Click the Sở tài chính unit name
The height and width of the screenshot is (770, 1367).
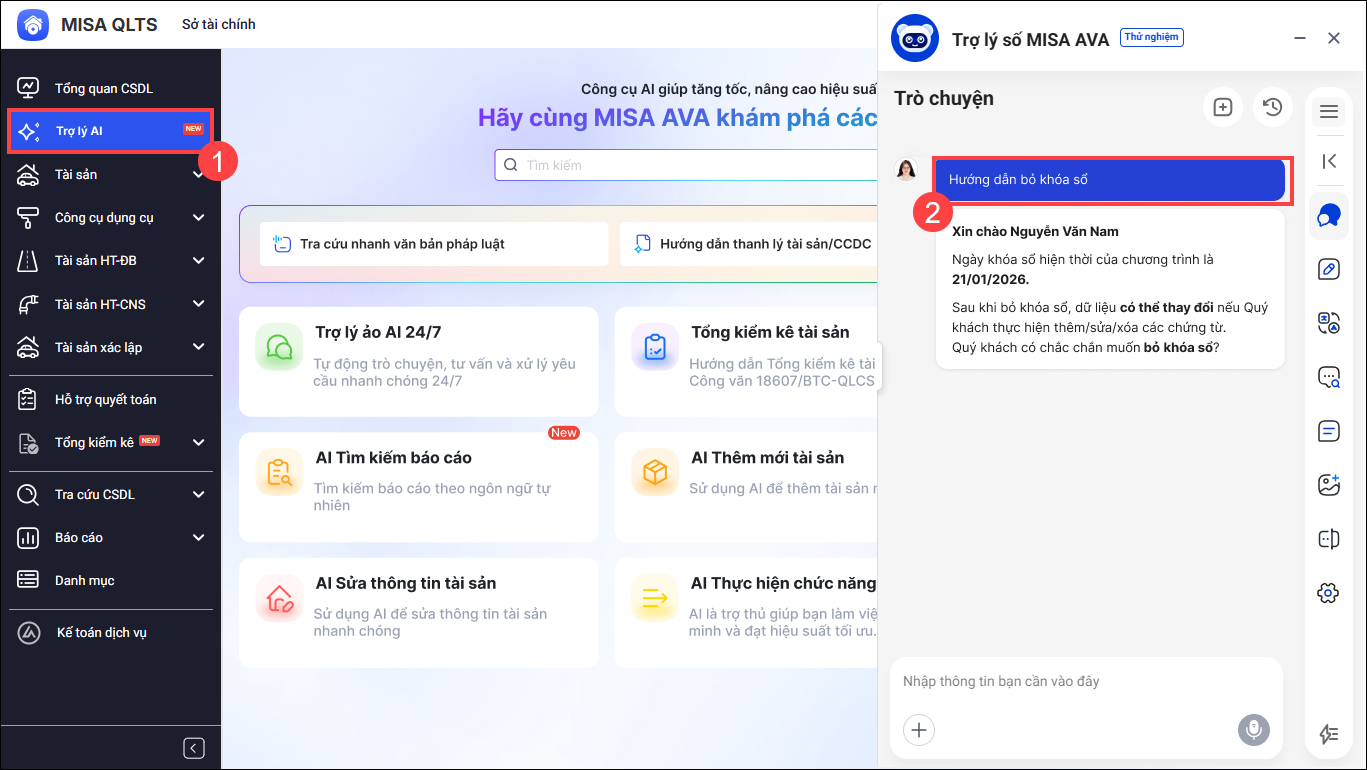(x=219, y=24)
